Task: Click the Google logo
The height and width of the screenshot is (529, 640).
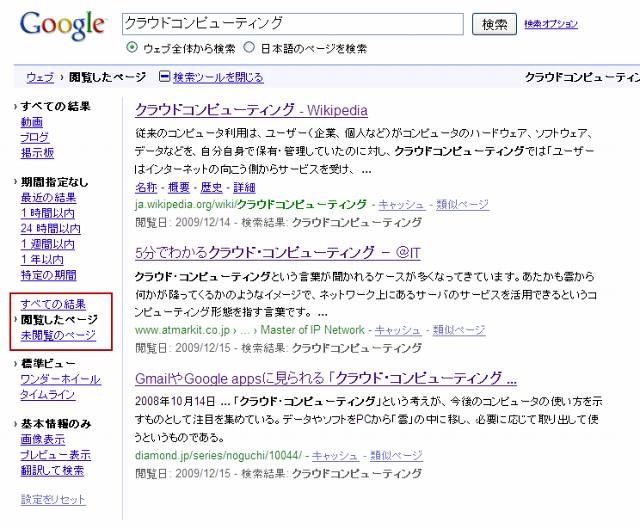Action: [x=62, y=25]
